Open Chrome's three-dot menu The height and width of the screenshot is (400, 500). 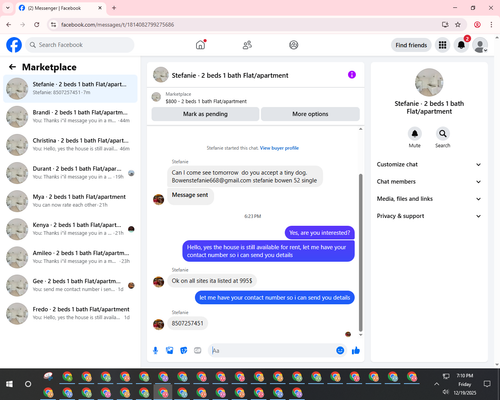[491, 25]
